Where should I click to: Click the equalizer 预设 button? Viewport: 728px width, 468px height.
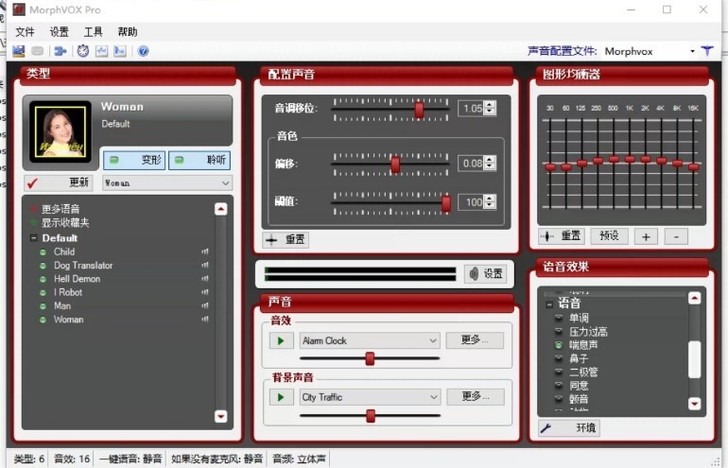coord(609,236)
